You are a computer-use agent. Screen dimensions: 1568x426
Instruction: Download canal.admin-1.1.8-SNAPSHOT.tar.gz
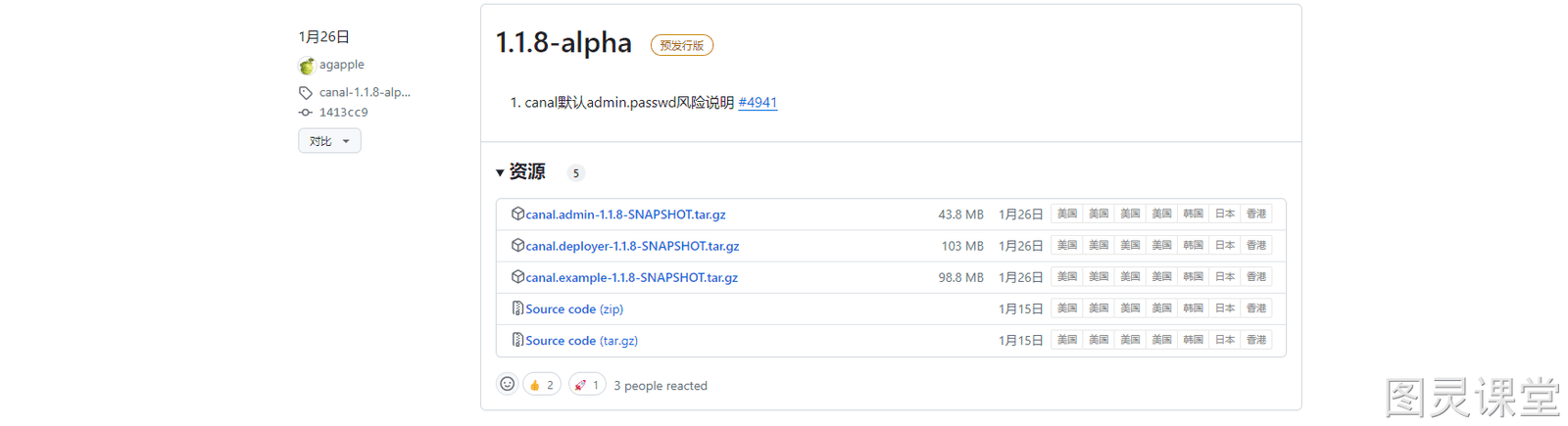(x=625, y=214)
